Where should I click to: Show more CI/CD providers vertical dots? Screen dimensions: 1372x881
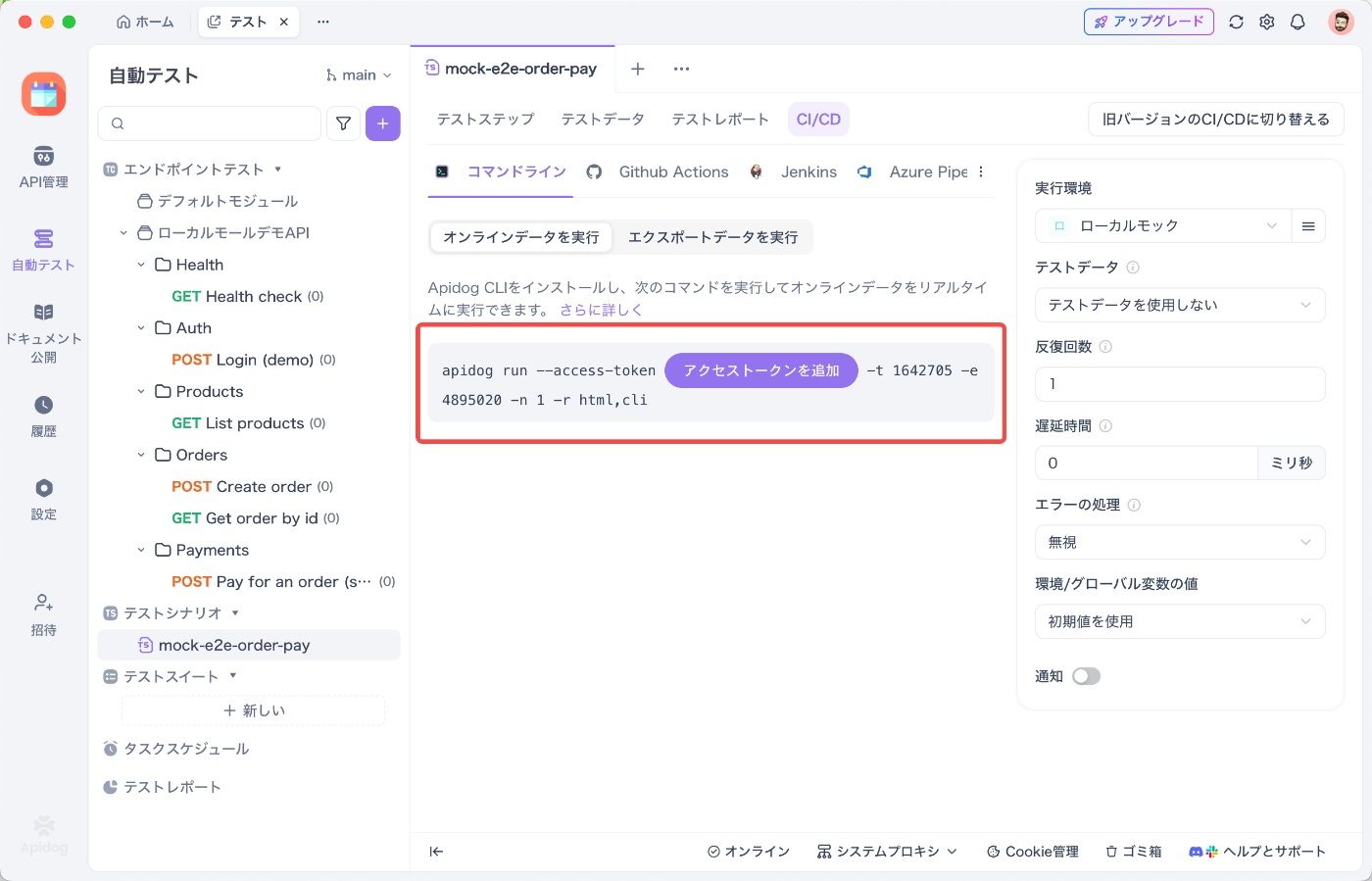point(981,171)
